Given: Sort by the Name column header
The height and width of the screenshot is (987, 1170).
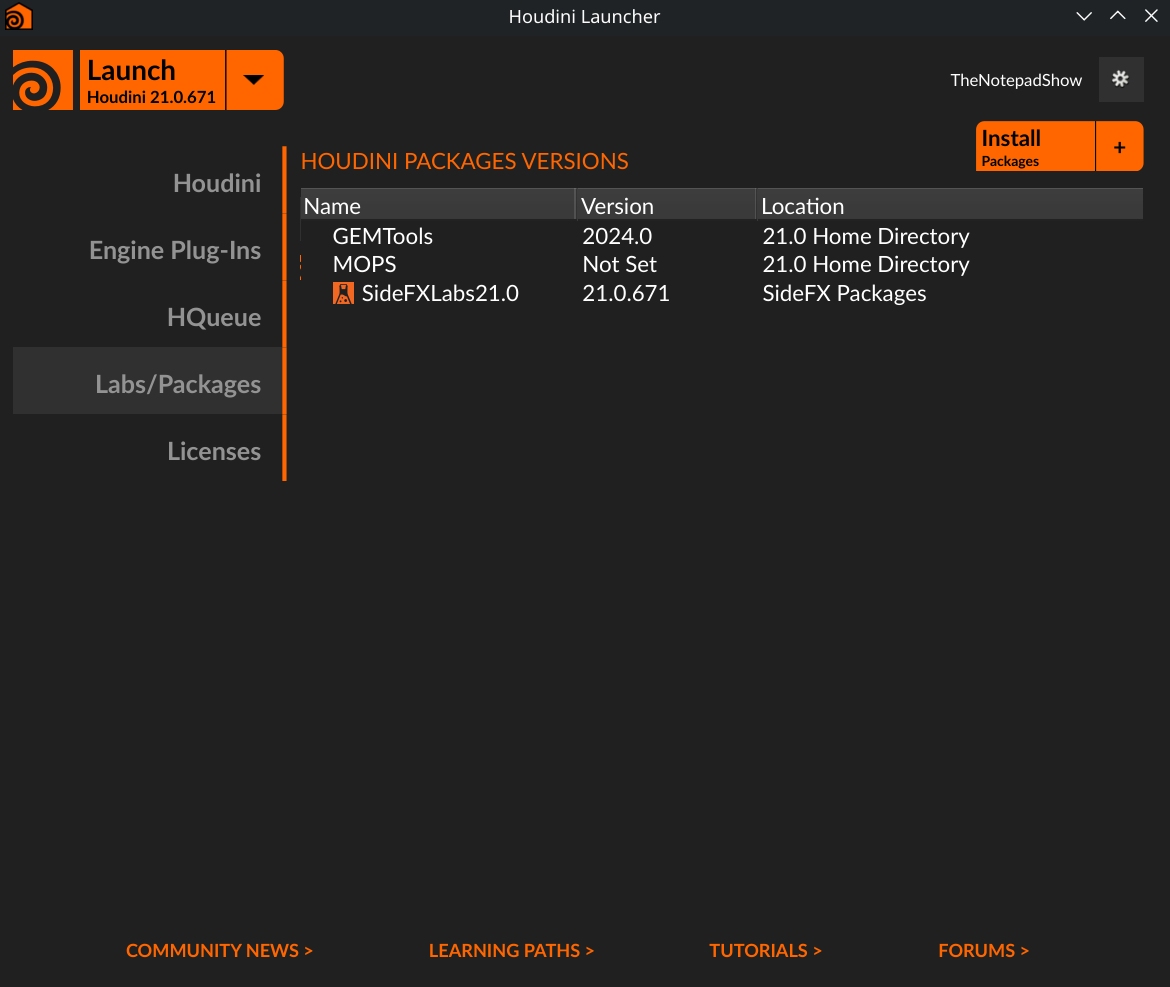Looking at the screenshot, I should pyautogui.click(x=438, y=205).
